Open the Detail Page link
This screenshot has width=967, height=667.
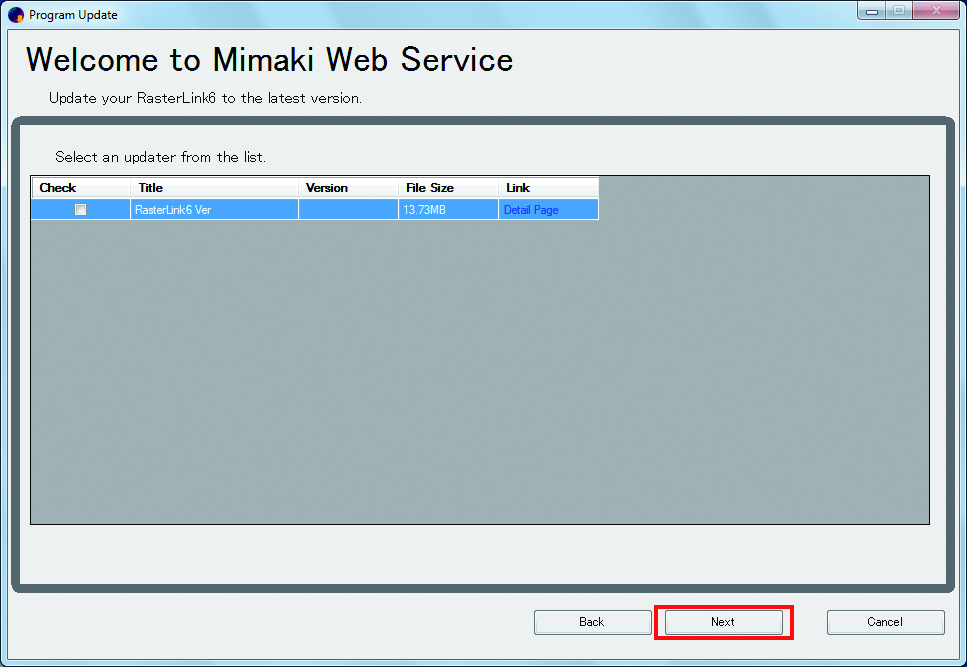531,210
